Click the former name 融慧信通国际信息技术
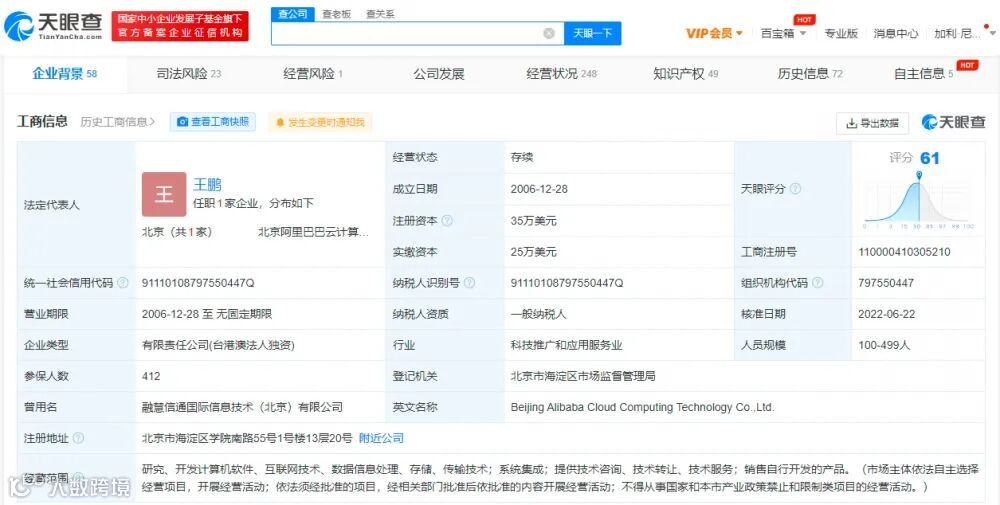1000x505 pixels. 242,407
